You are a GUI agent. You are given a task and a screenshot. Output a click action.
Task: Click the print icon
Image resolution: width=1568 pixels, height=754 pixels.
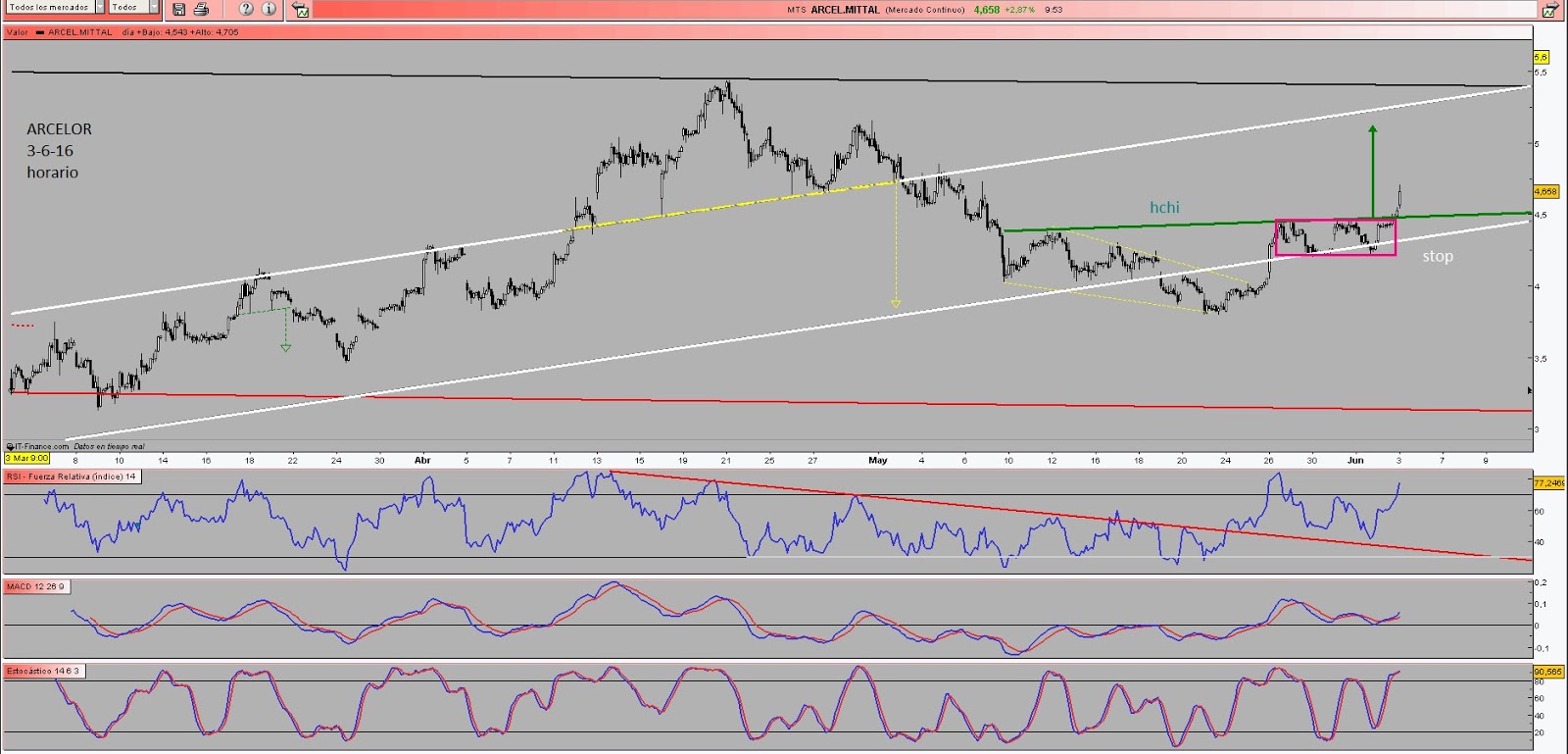tap(201, 9)
